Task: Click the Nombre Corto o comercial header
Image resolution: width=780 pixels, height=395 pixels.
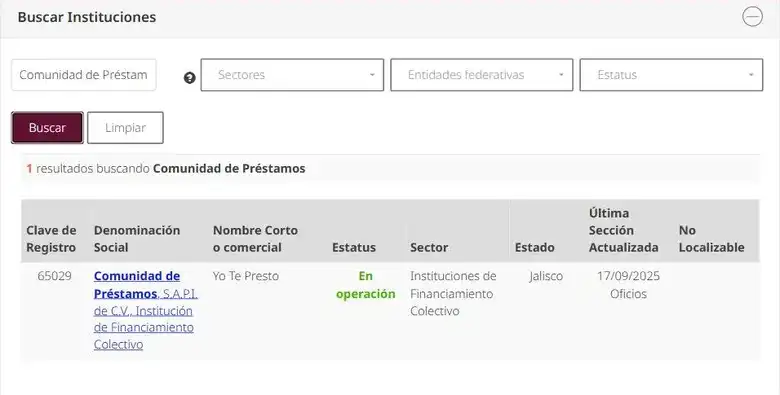Action: tap(255, 239)
